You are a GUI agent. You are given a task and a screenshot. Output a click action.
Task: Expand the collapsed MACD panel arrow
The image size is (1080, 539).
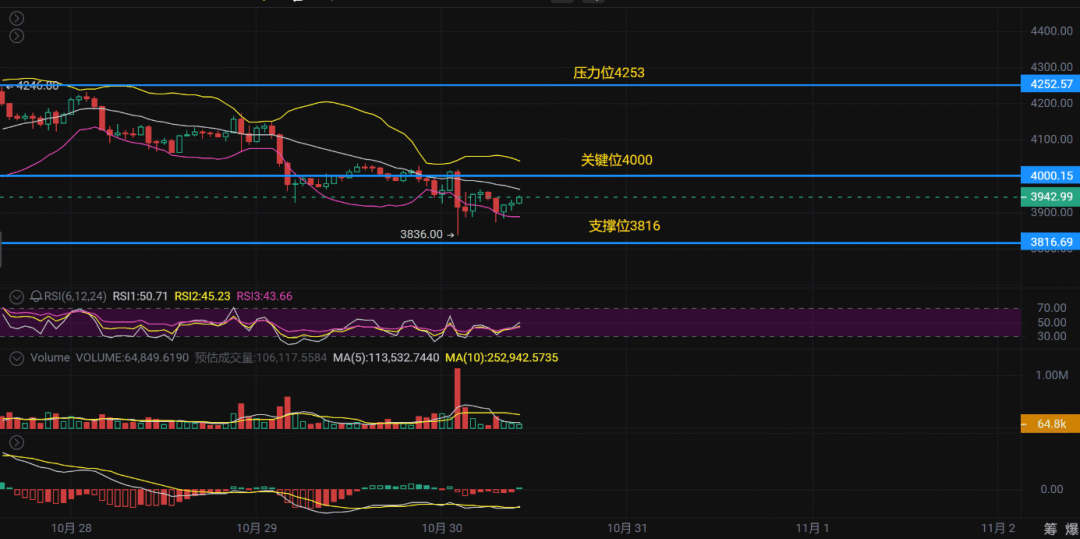click(16, 442)
